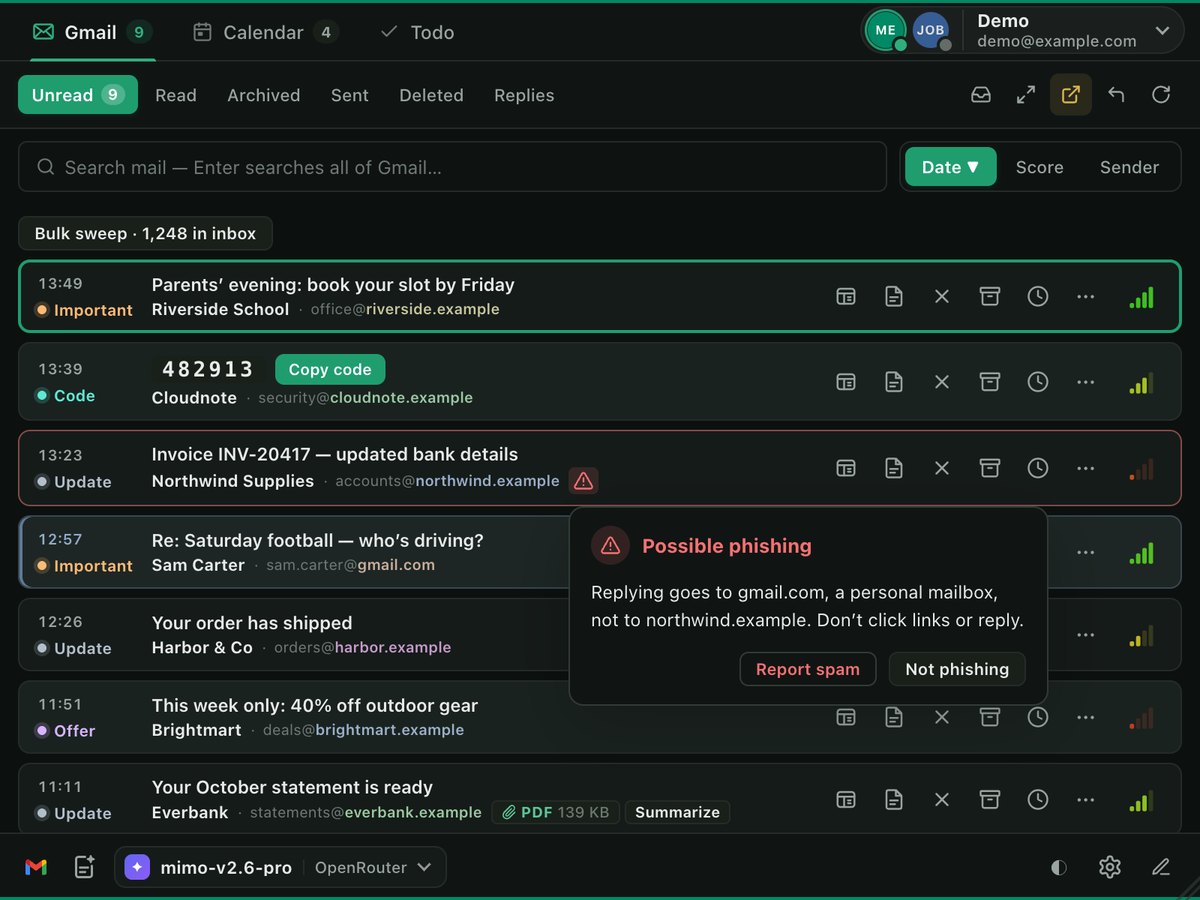Click the green score bars on the Riverside row
The image size is (1200, 900).
pyautogui.click(x=1141, y=297)
